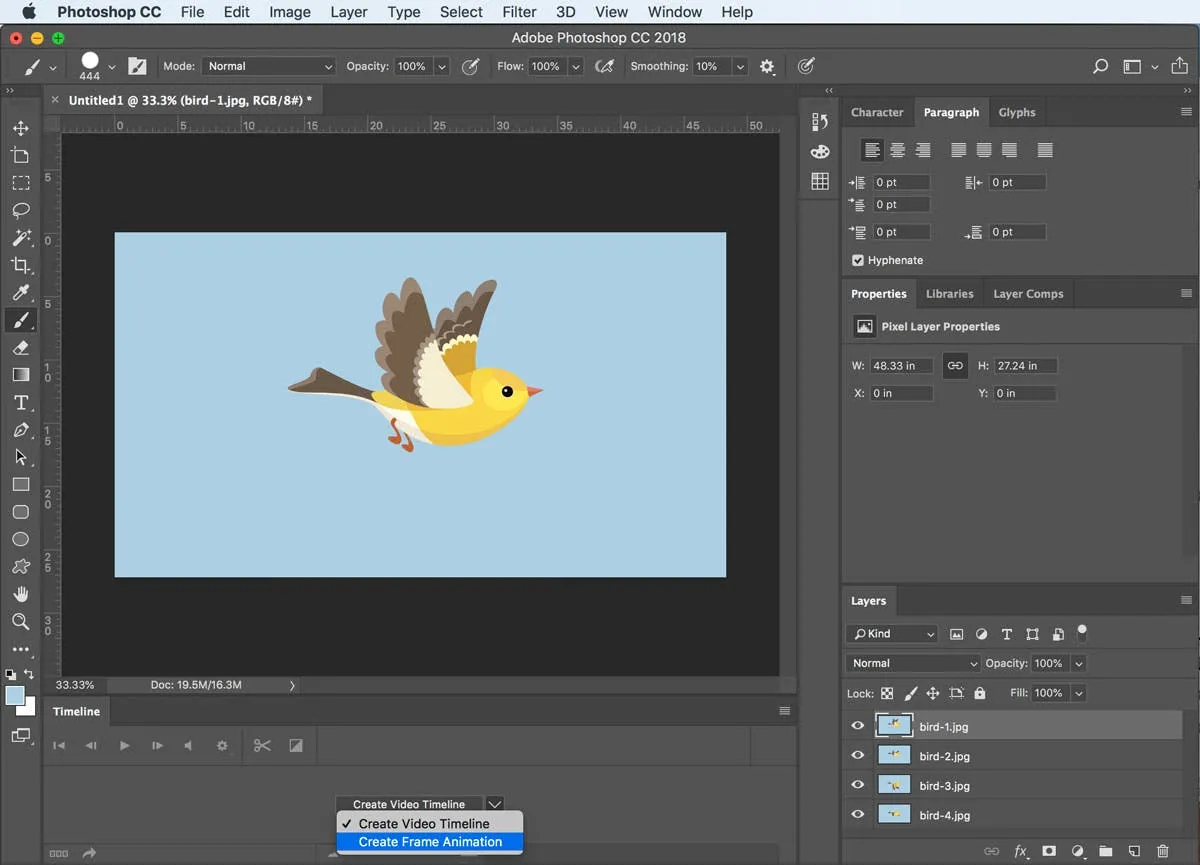Open brush settings gear in the options bar
Viewport: 1200px width, 865px height.
coord(766,66)
